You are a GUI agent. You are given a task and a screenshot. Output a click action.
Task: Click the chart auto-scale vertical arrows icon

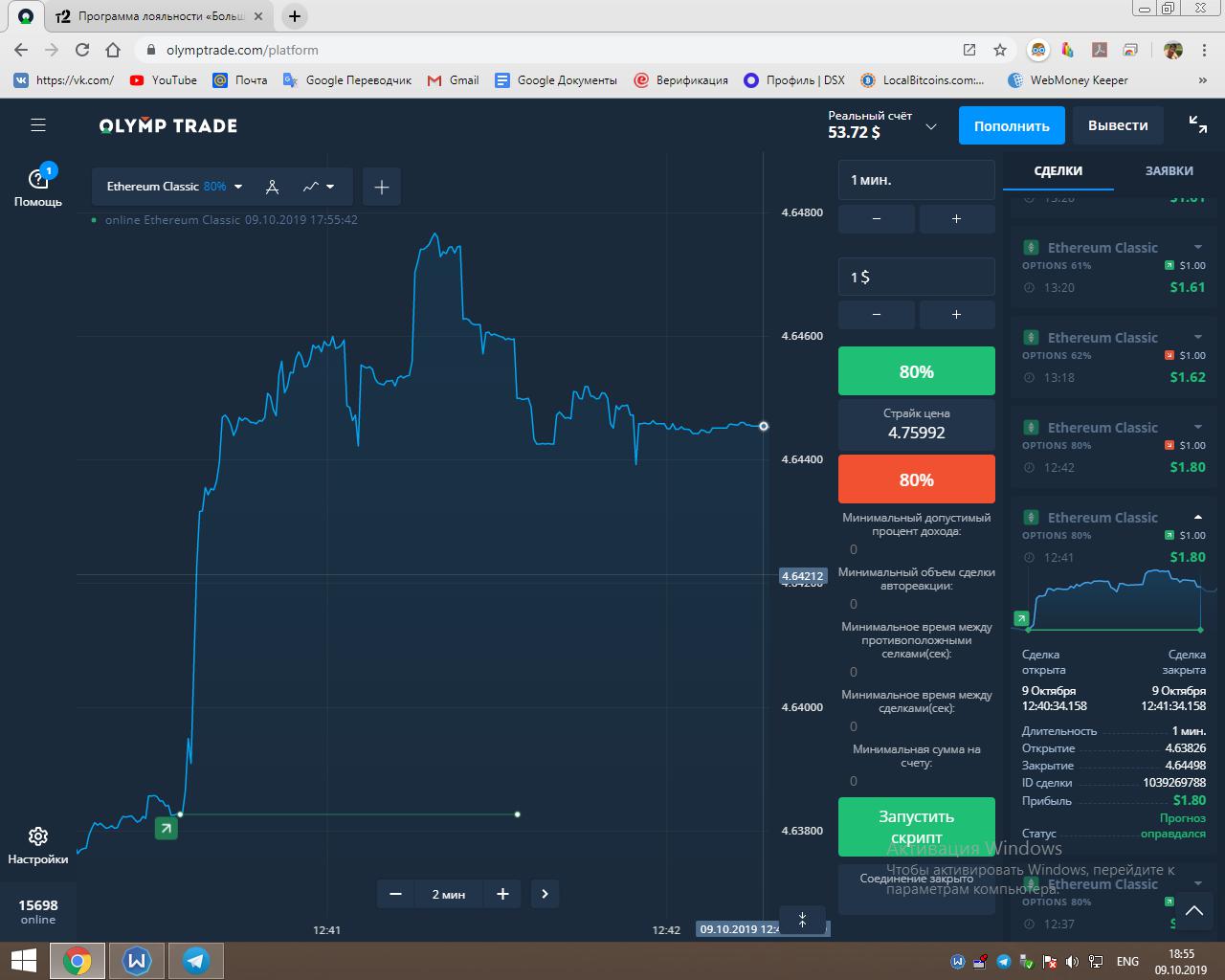[802, 920]
